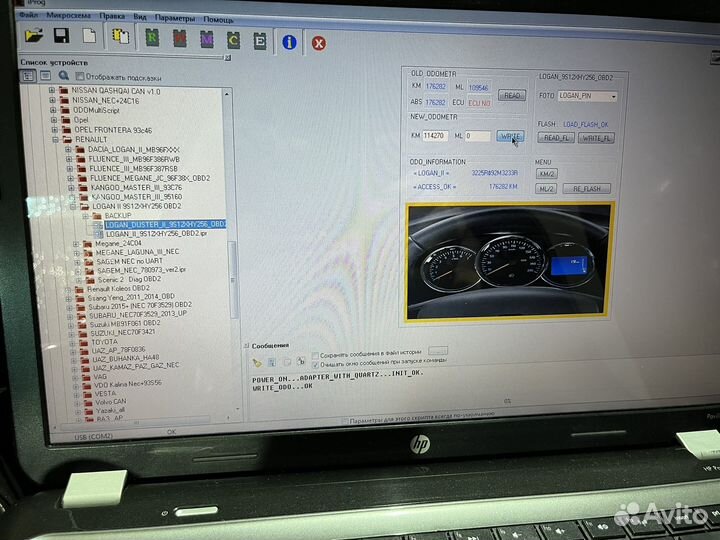720x540 pixels.
Task: Toggle the 'Отображать подсказки' checkbox
Action: pyautogui.click(x=80, y=76)
